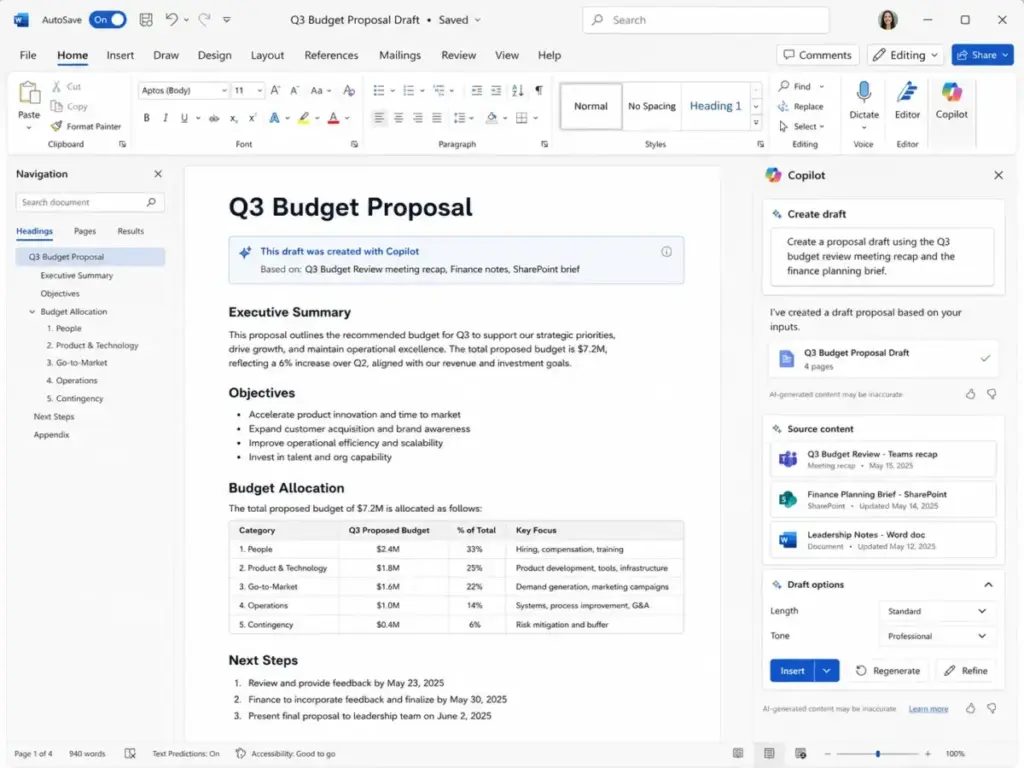Screen dimensions: 1024x768
Task: Collapse Budget Allocation heading in Navigation
Action: [x=32, y=312]
